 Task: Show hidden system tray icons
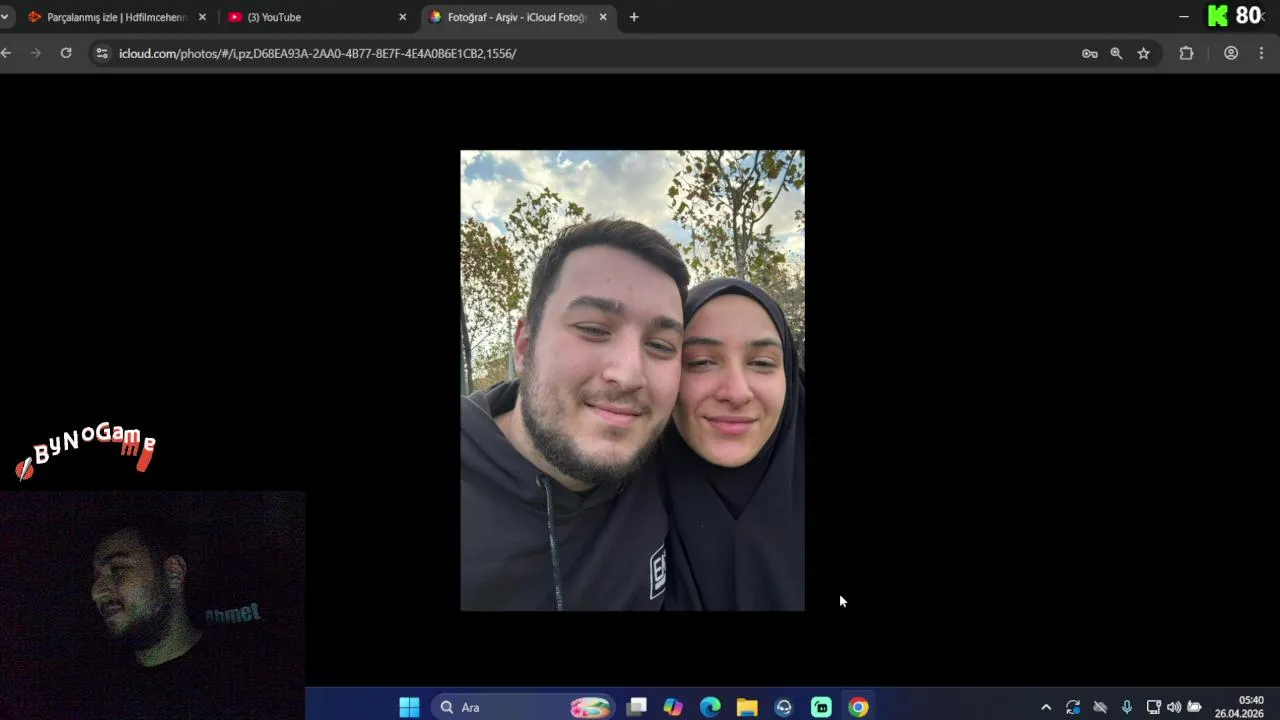tap(1046, 707)
